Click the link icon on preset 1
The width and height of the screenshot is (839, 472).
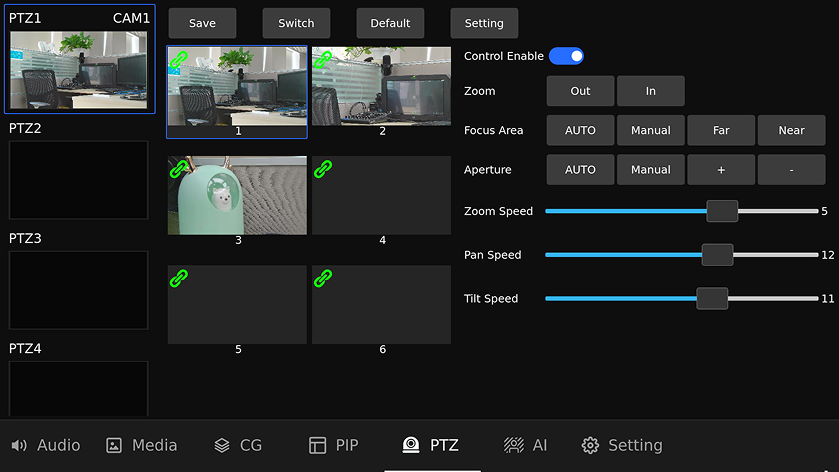[179, 60]
